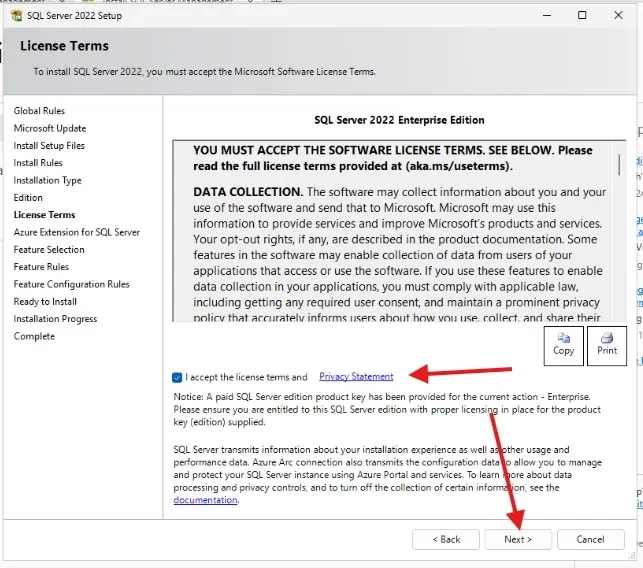Go back with the Back button
643x568 pixels.
click(x=446, y=539)
